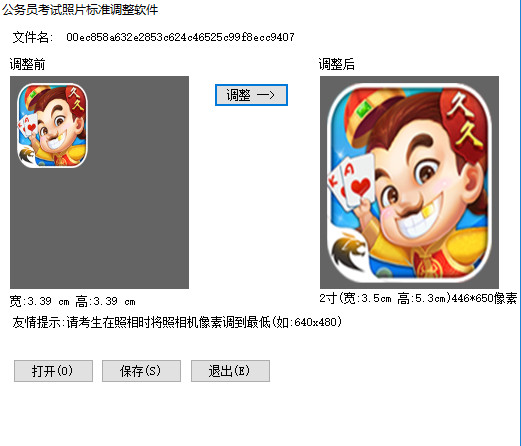This screenshot has width=521, height=446.
Task: Open a photo with 打开(O) button
Action: (53, 371)
